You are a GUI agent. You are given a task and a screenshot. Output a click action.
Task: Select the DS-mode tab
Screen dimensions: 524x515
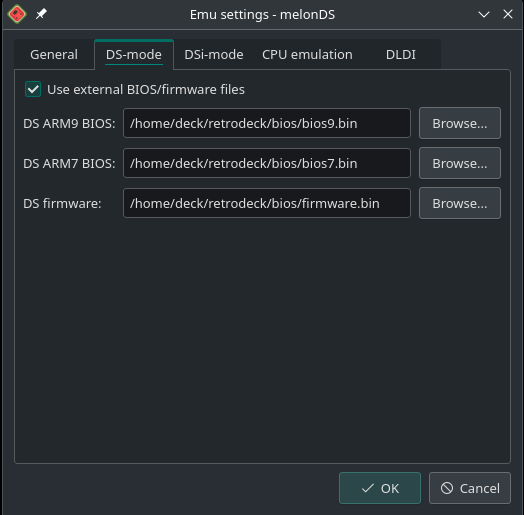pos(134,54)
